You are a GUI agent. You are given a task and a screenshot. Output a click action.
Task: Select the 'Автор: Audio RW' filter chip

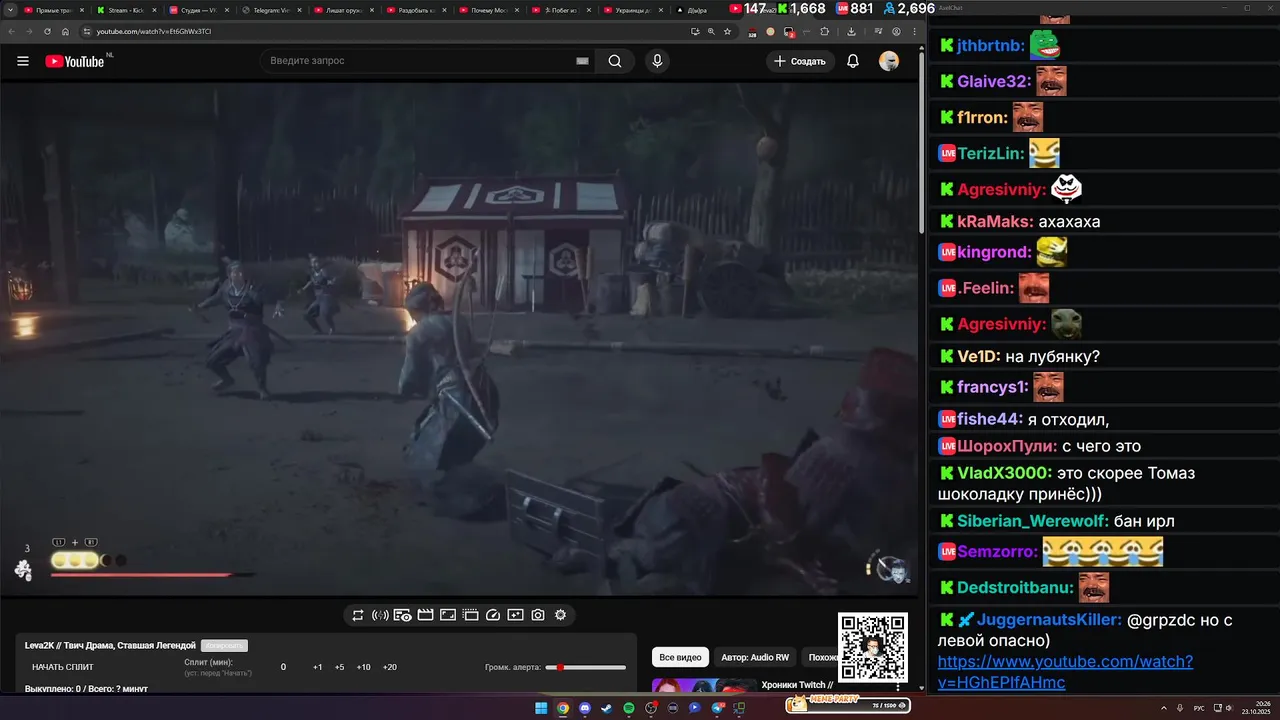tap(755, 657)
